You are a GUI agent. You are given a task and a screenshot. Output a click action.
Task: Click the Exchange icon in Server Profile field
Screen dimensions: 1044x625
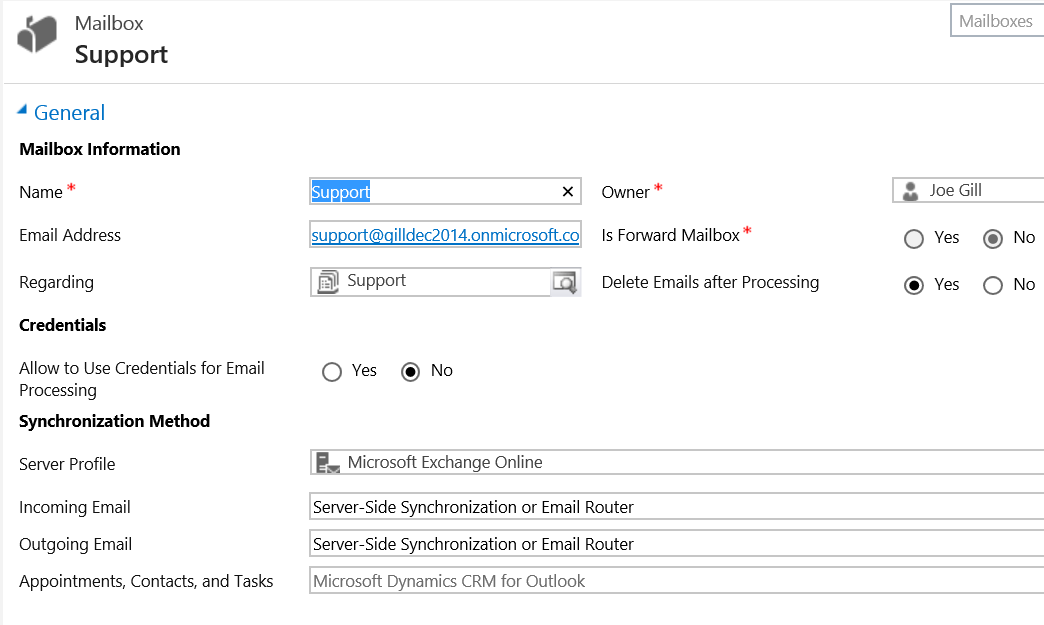[x=325, y=462]
